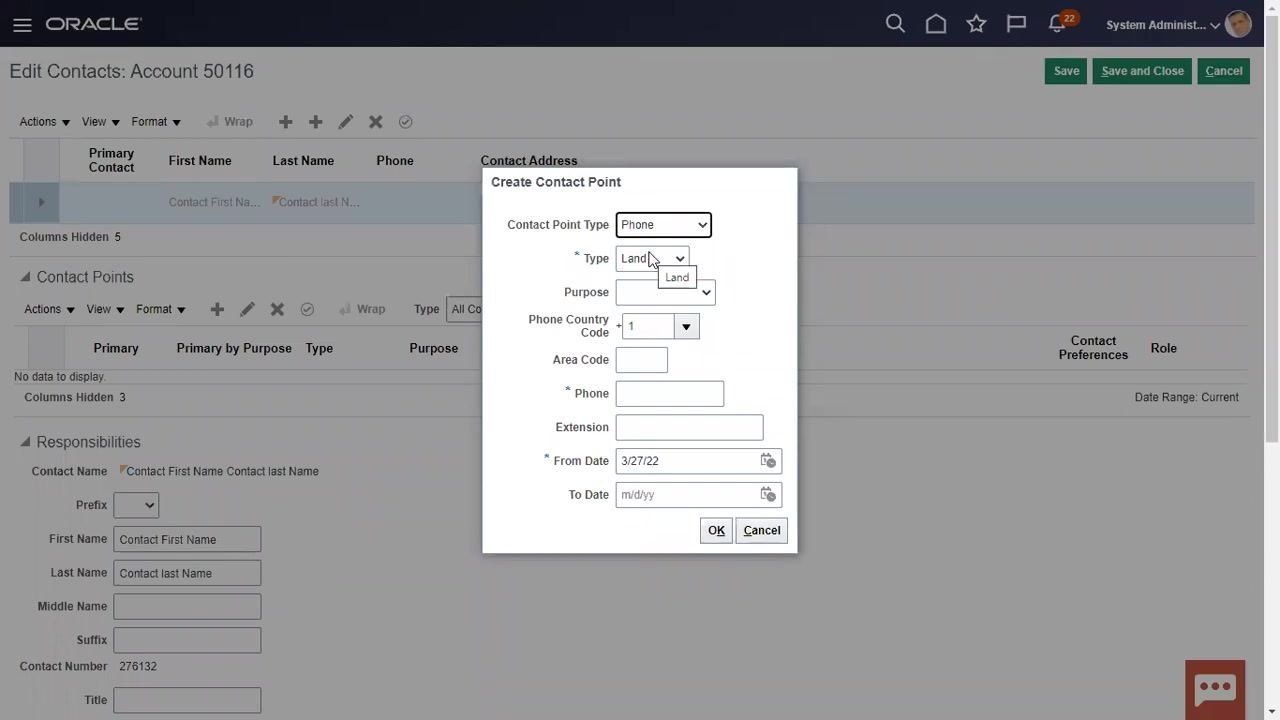1280x720 pixels.
Task: Open calendar picker for To Date
Action: 767,495
